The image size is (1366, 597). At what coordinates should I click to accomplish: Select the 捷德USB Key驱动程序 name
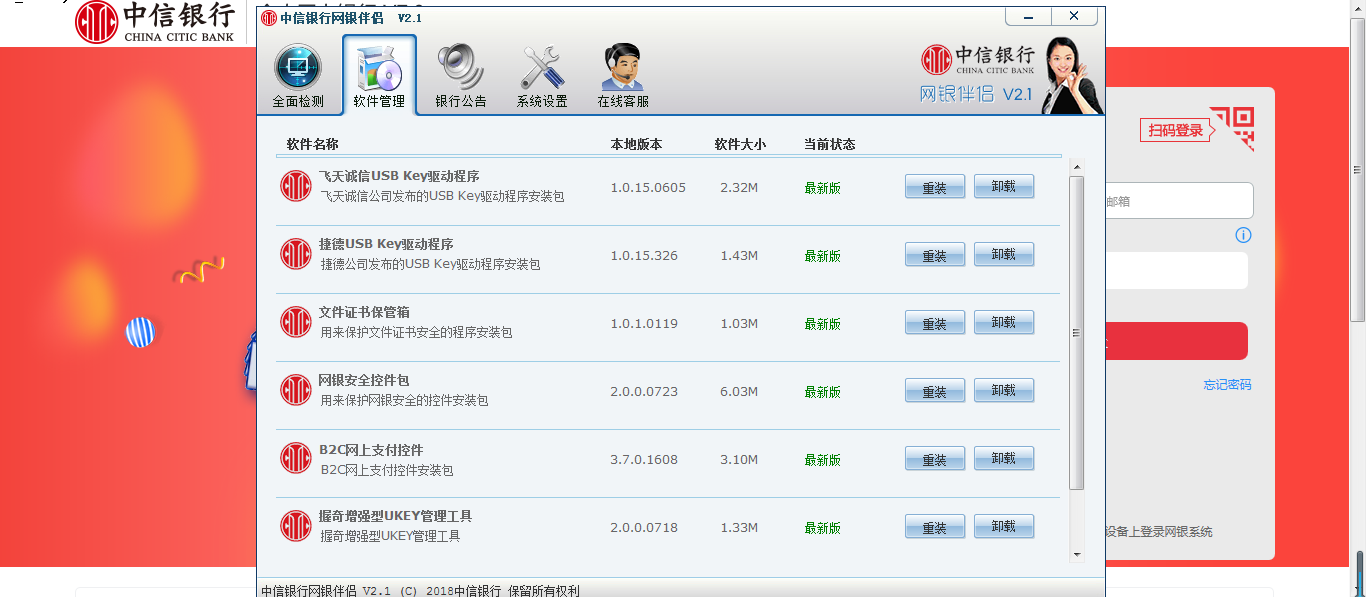click(386, 244)
